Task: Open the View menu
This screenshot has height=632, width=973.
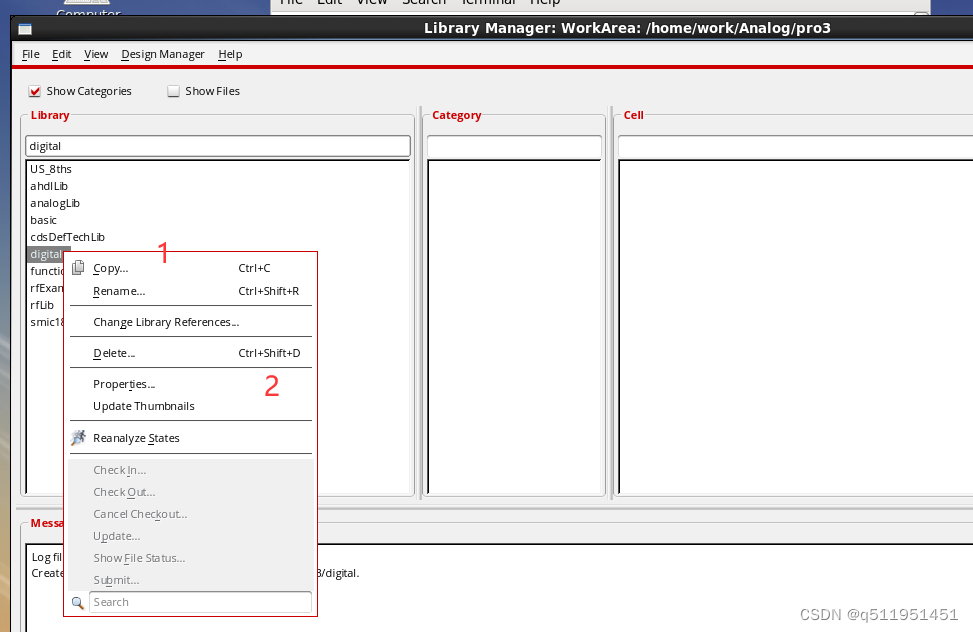Action: pyautogui.click(x=96, y=54)
